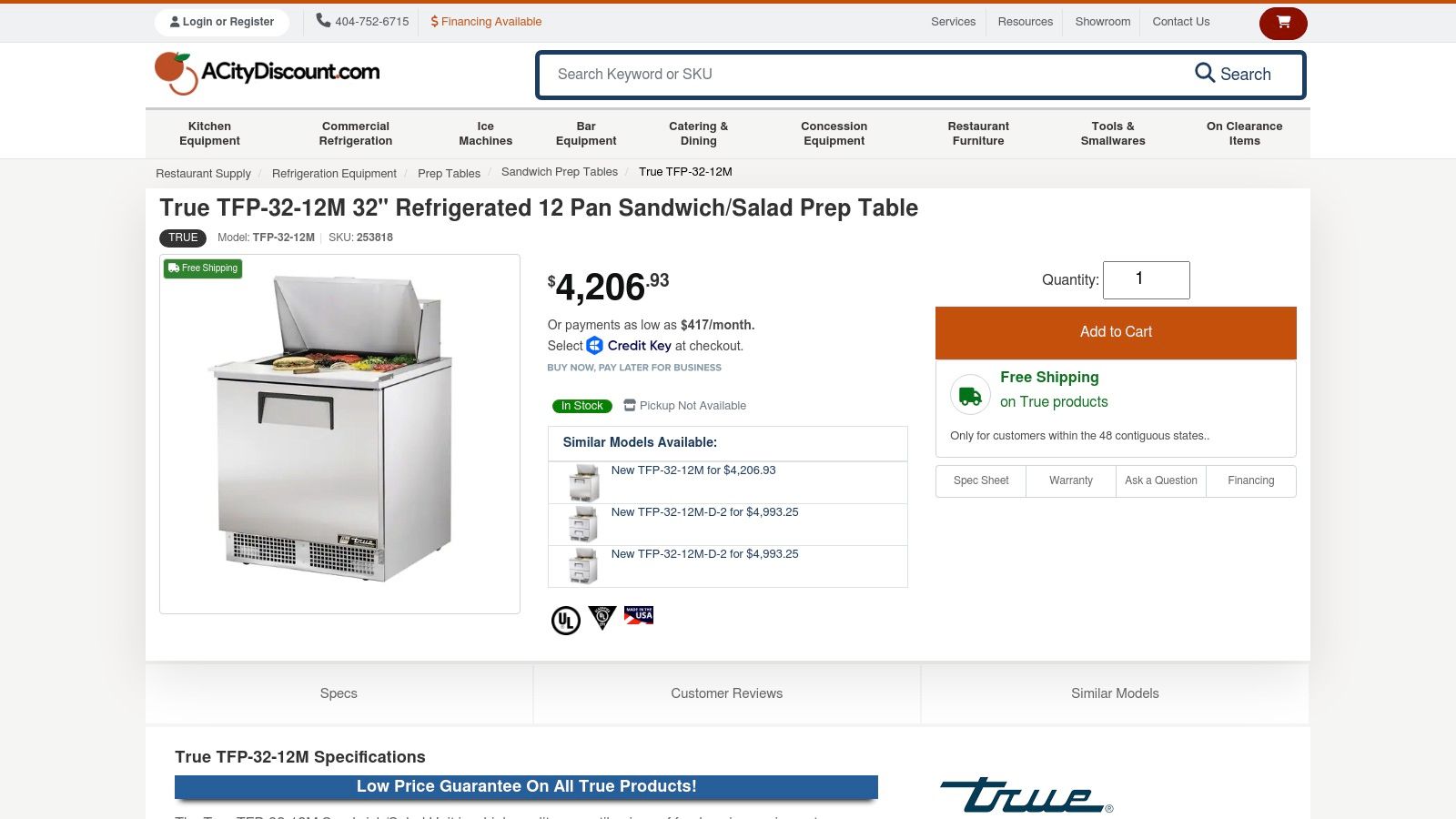Click the ACityDiscount.com logo
The height and width of the screenshot is (819, 1456).
coord(268,73)
